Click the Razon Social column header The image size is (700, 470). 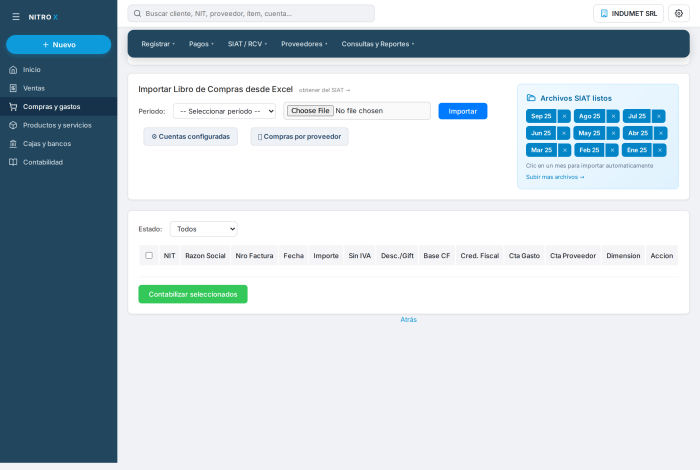205,256
